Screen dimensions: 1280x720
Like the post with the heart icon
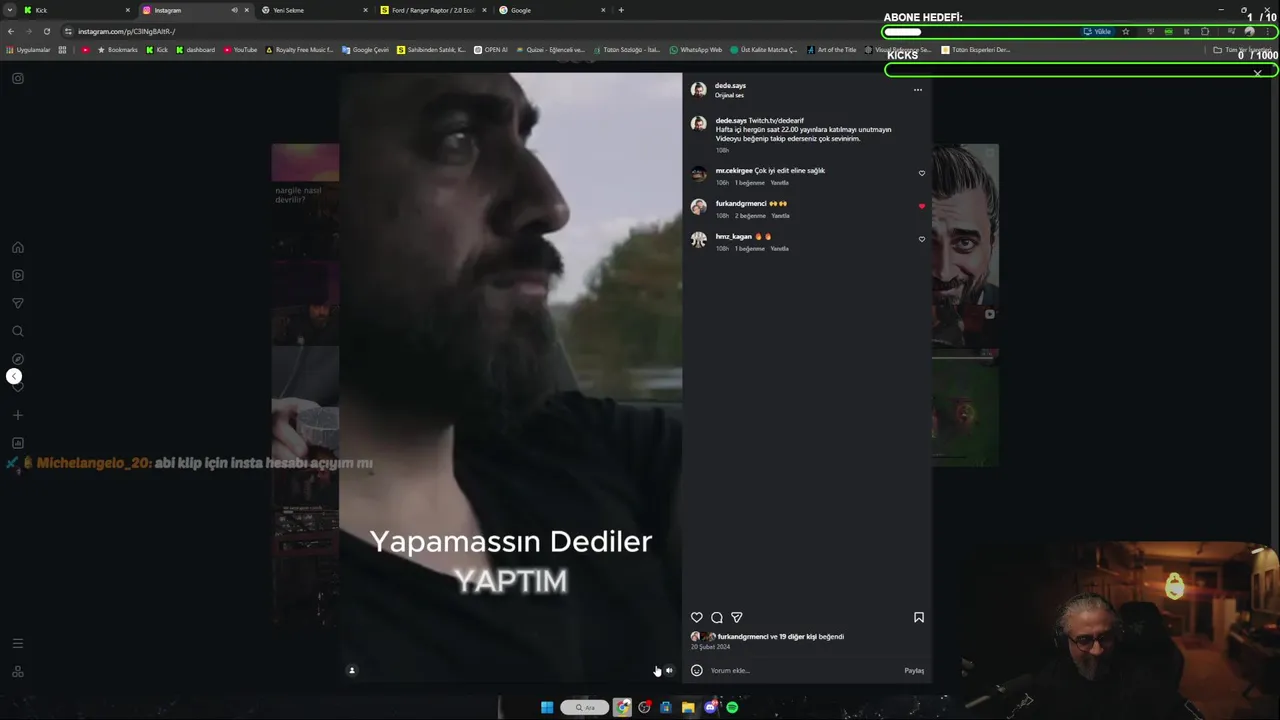click(x=697, y=617)
